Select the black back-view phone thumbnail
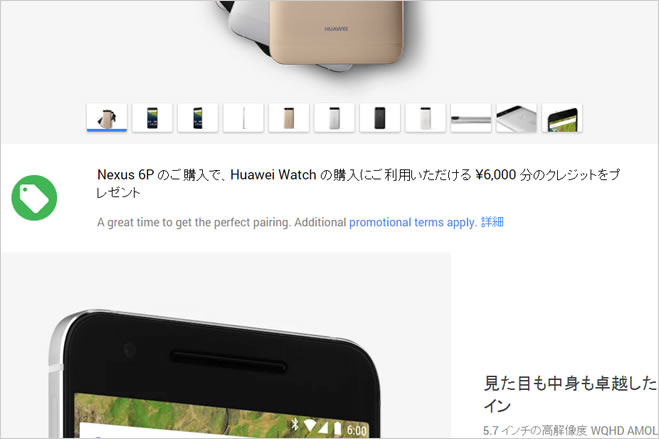Screen dimensions: 659x439 pos(380,118)
